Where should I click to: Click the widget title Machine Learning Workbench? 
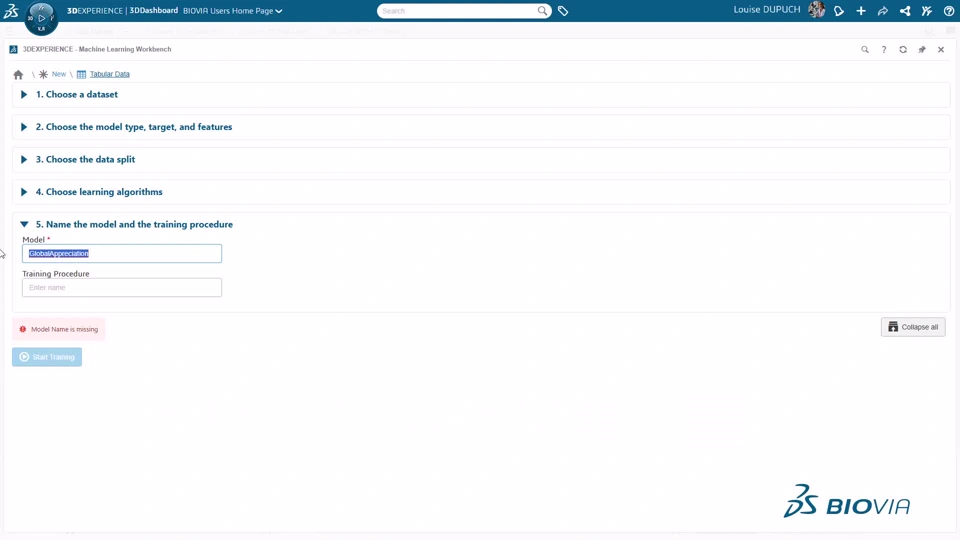point(97,49)
